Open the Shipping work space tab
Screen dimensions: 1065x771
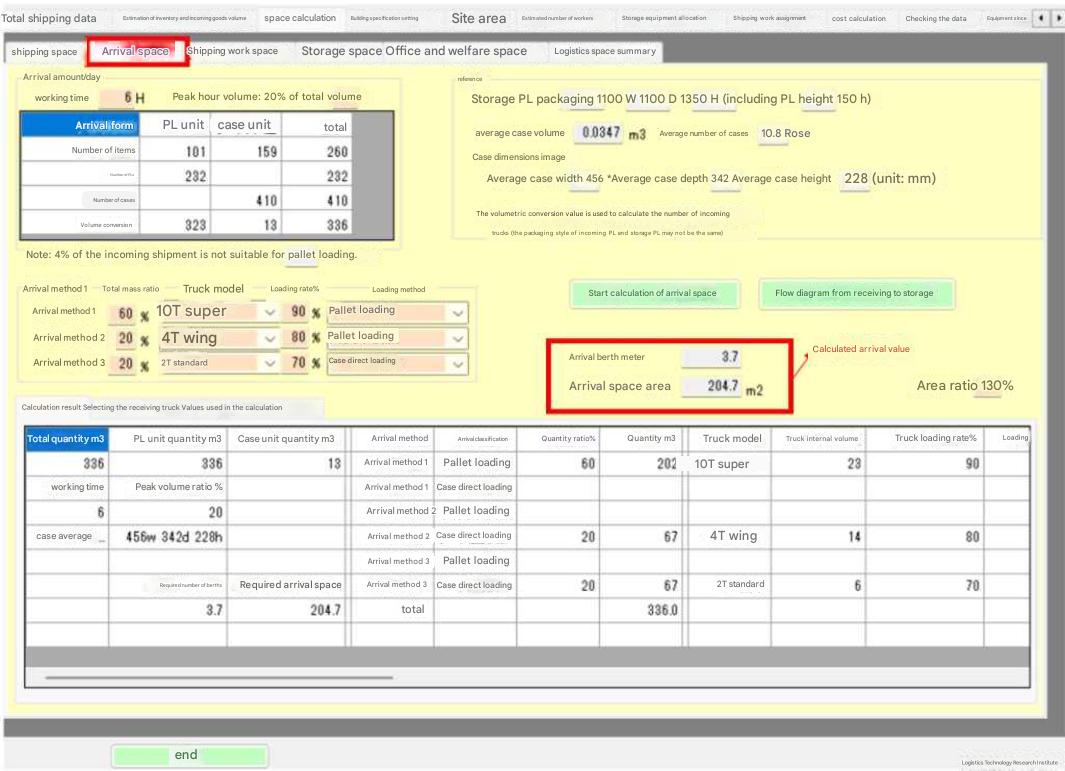(232, 51)
